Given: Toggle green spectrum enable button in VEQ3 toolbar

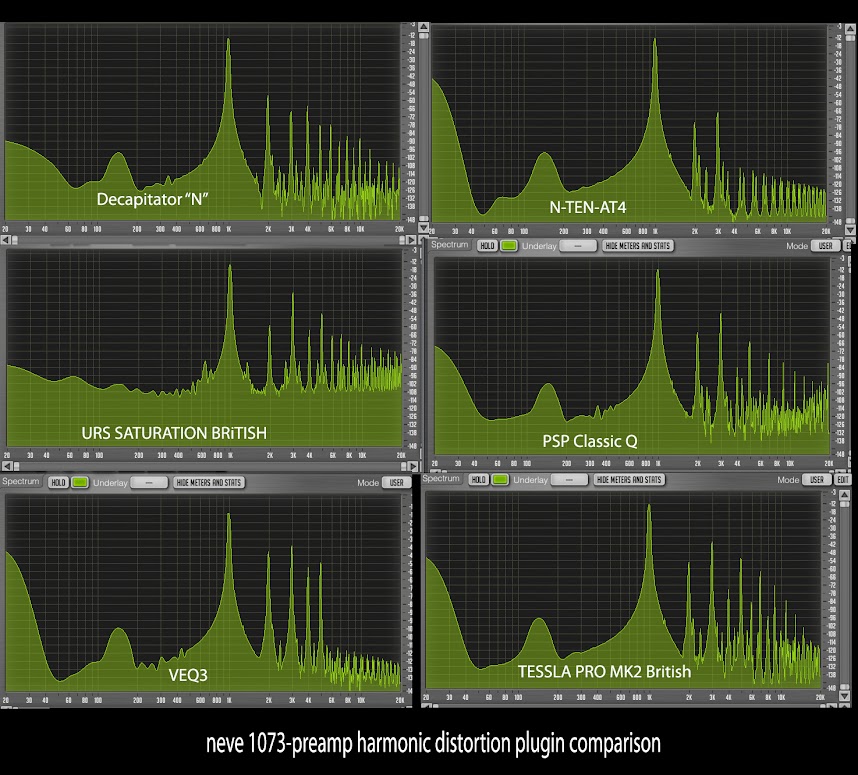Looking at the screenshot, I should tap(80, 482).
